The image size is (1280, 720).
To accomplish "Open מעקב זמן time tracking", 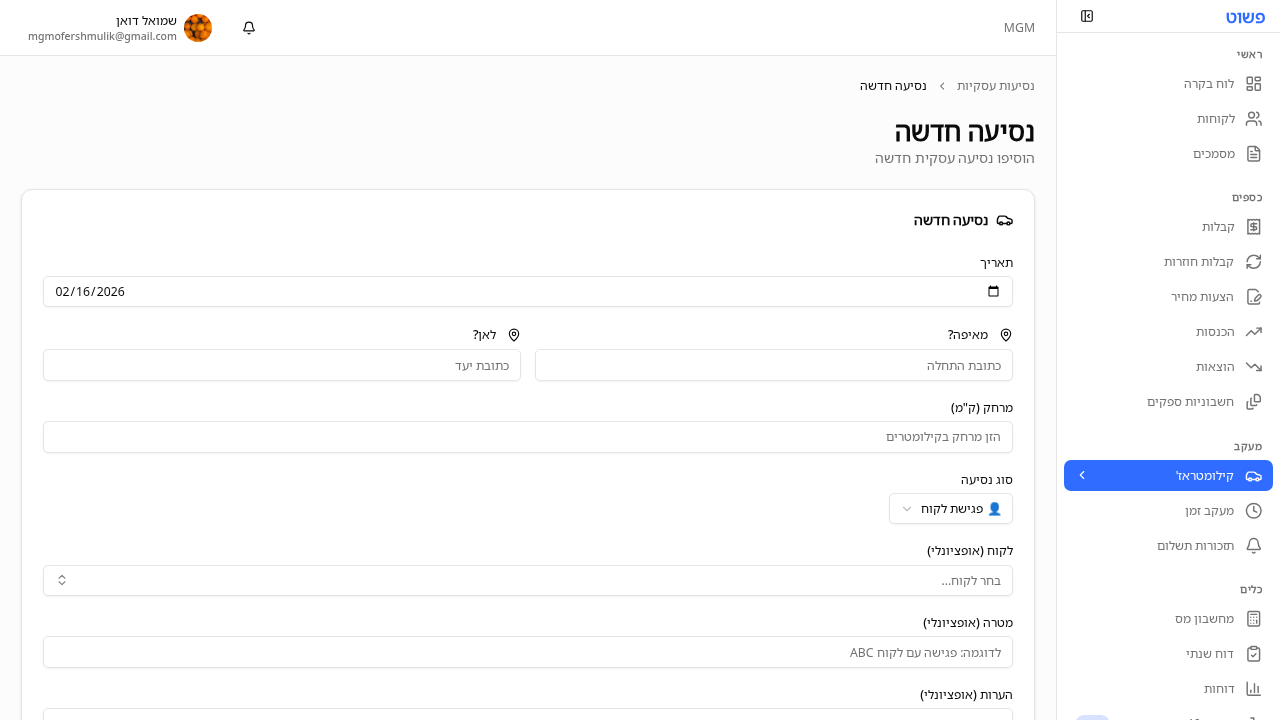I will click(x=1254, y=510).
